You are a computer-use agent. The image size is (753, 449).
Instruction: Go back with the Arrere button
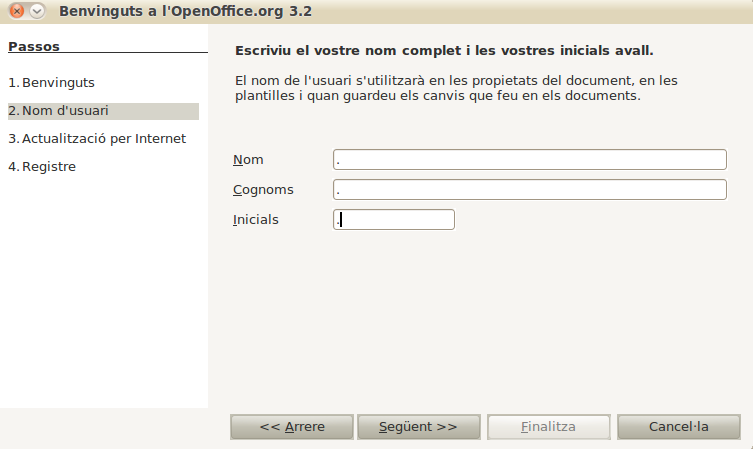[292, 427]
